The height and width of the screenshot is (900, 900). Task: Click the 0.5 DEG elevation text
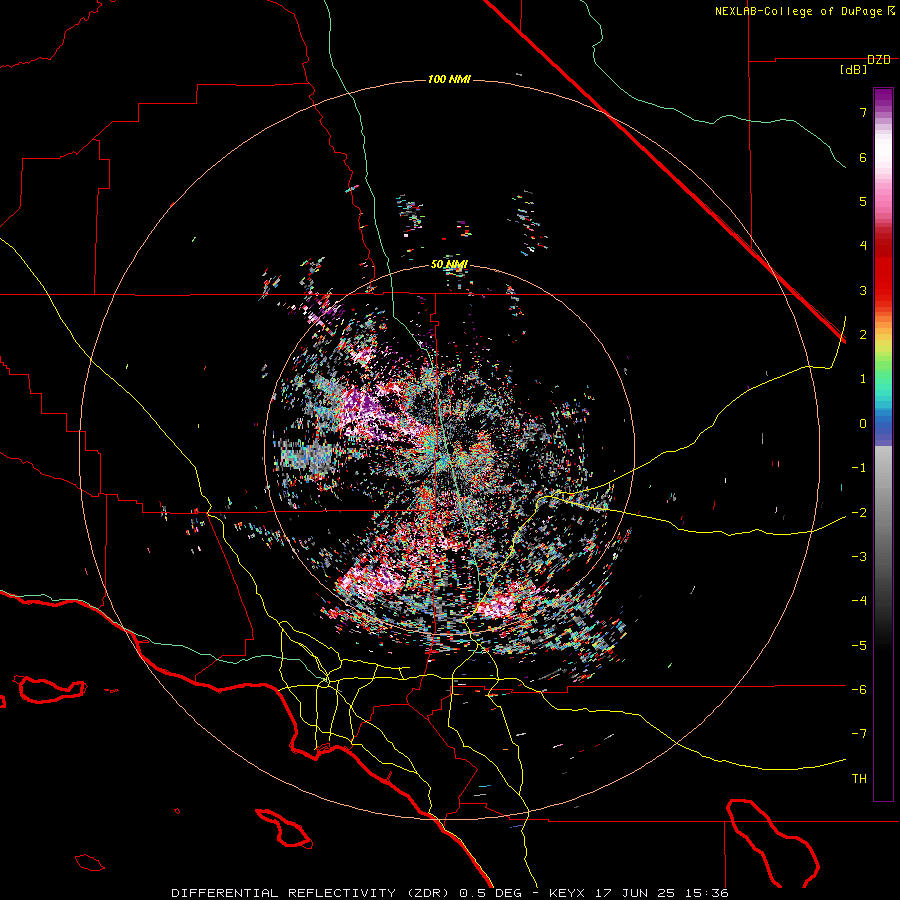coord(490,893)
